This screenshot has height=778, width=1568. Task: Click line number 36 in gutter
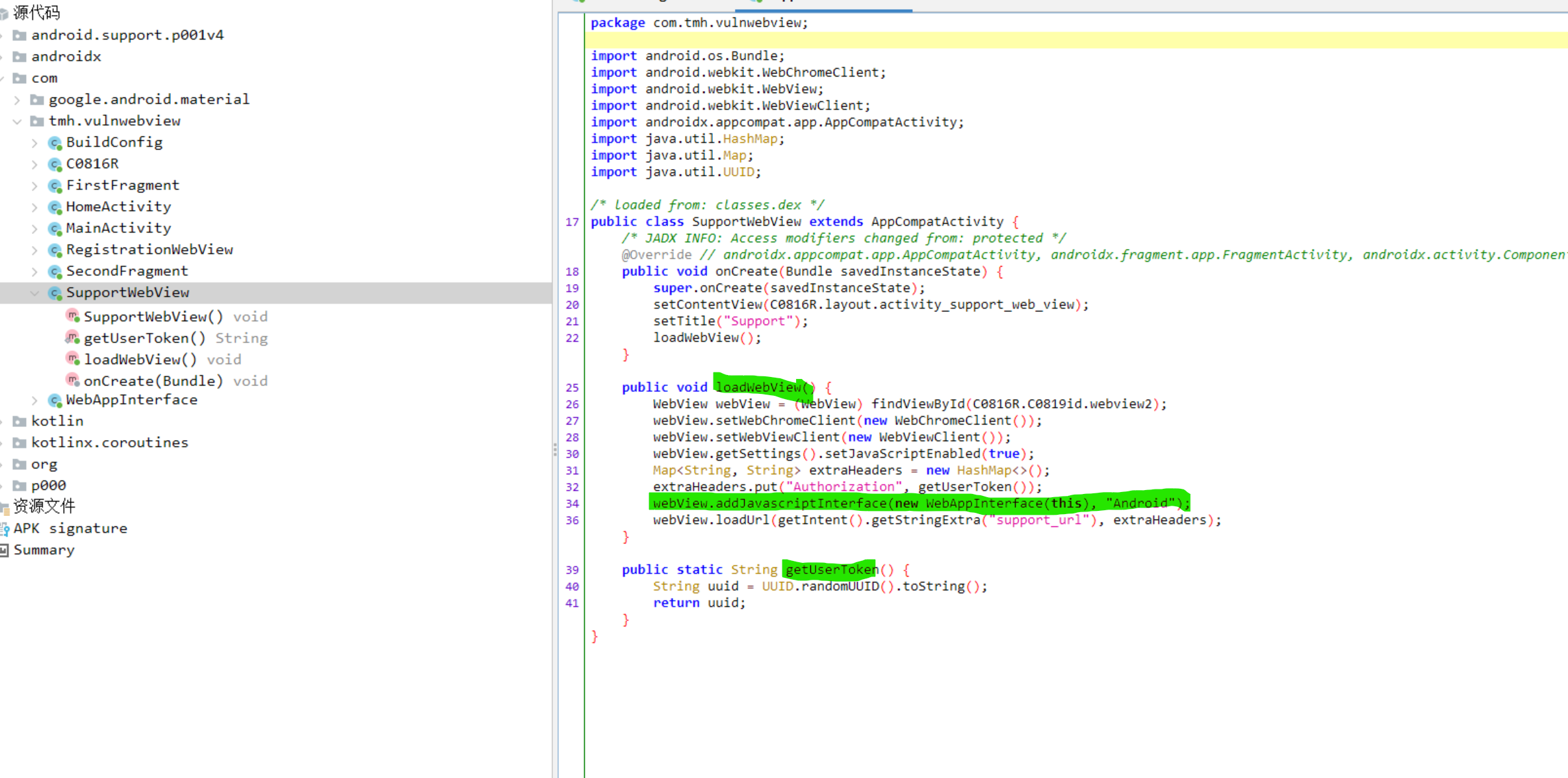coord(572,521)
